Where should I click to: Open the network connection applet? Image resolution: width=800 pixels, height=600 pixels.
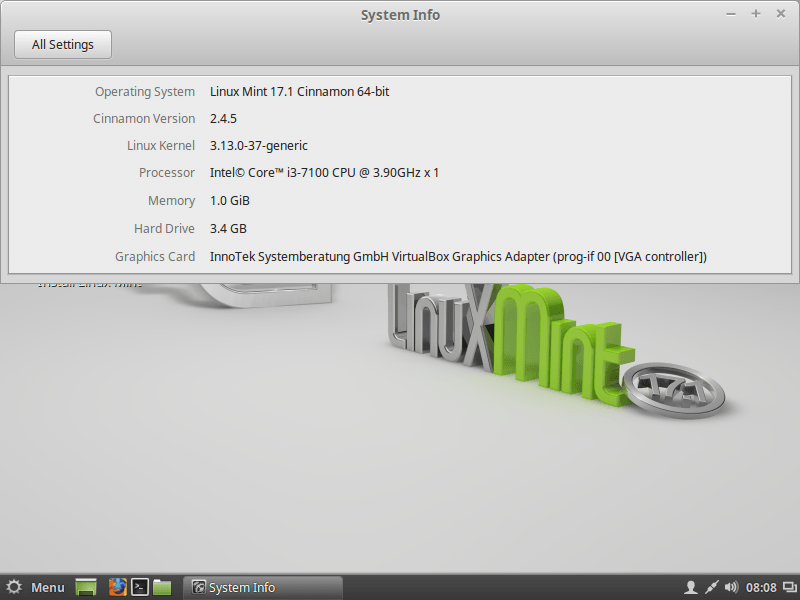711,588
